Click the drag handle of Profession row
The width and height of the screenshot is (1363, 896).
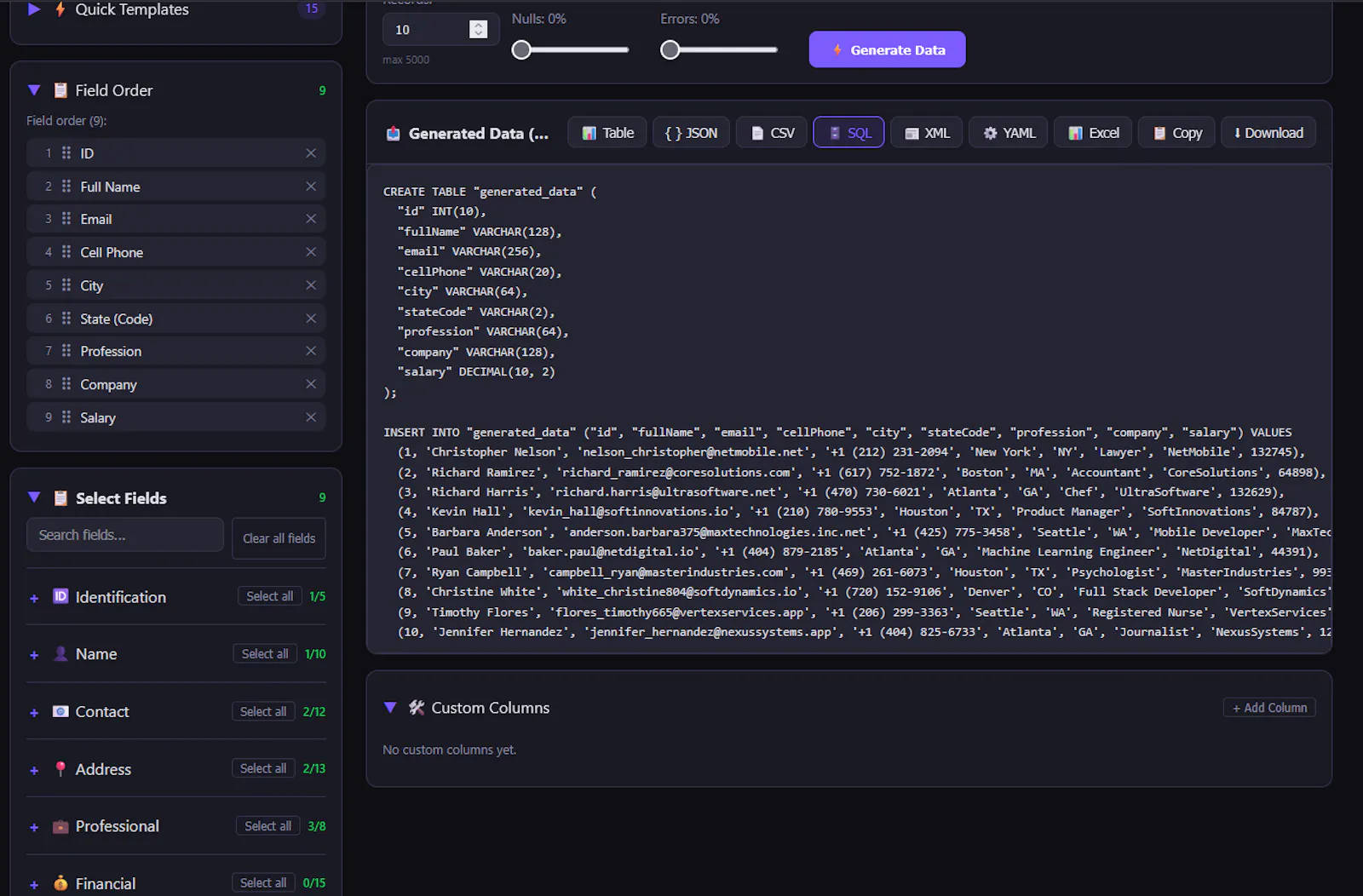pyautogui.click(x=66, y=351)
